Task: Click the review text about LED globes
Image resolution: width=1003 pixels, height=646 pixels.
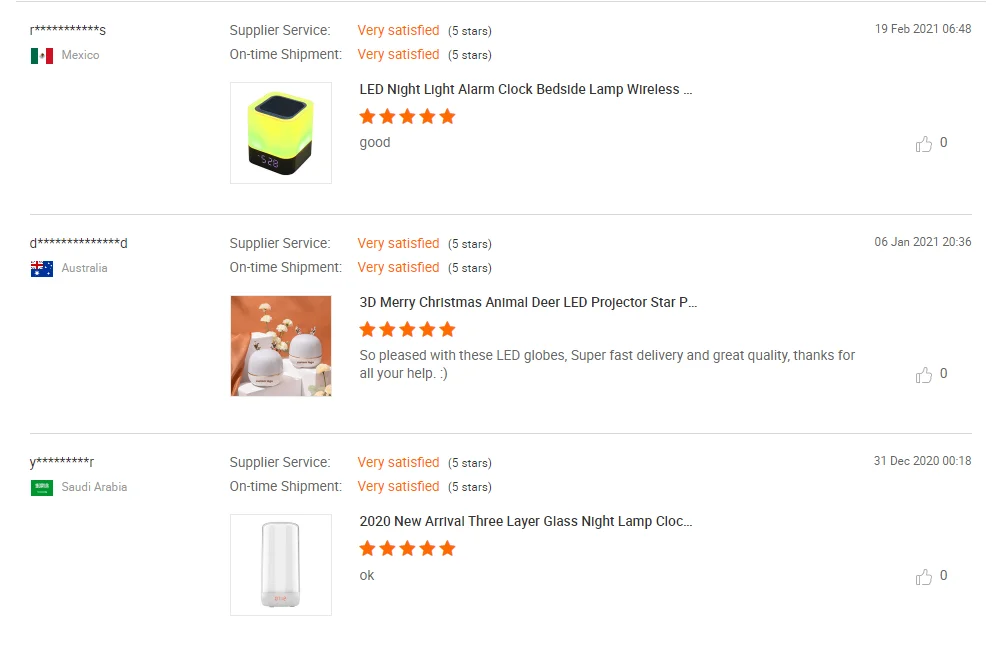Action: [x=607, y=365]
